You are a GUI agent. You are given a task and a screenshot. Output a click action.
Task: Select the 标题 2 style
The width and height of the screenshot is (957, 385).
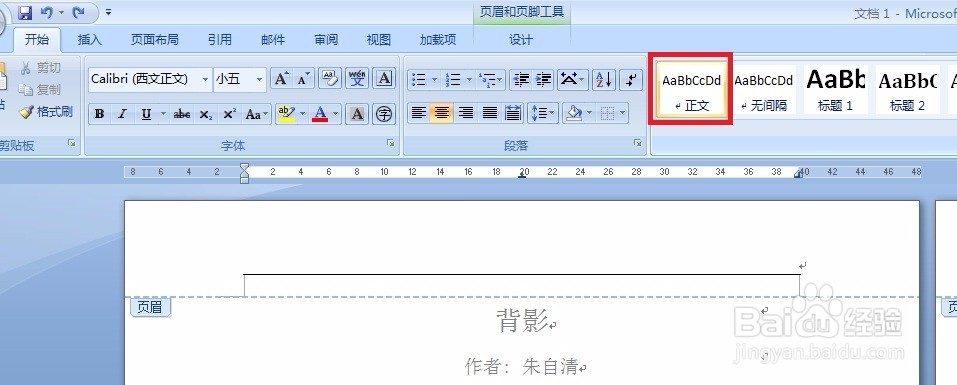coord(908,90)
